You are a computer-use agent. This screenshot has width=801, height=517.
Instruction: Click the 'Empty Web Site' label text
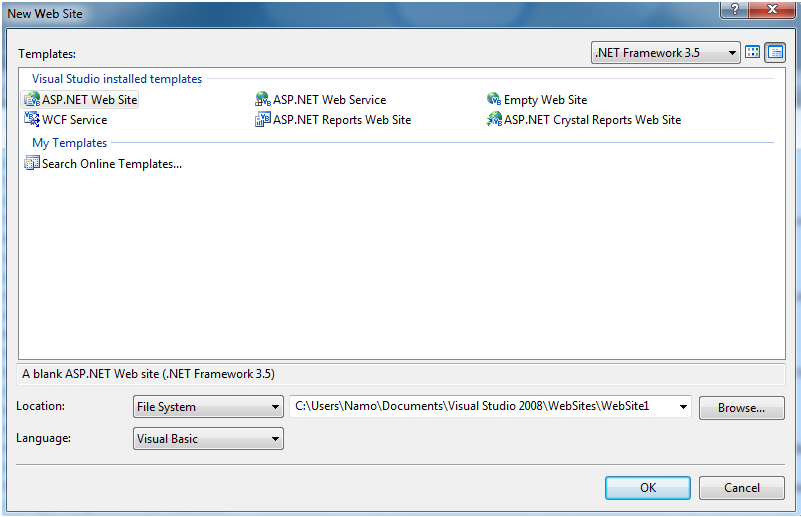coord(546,100)
